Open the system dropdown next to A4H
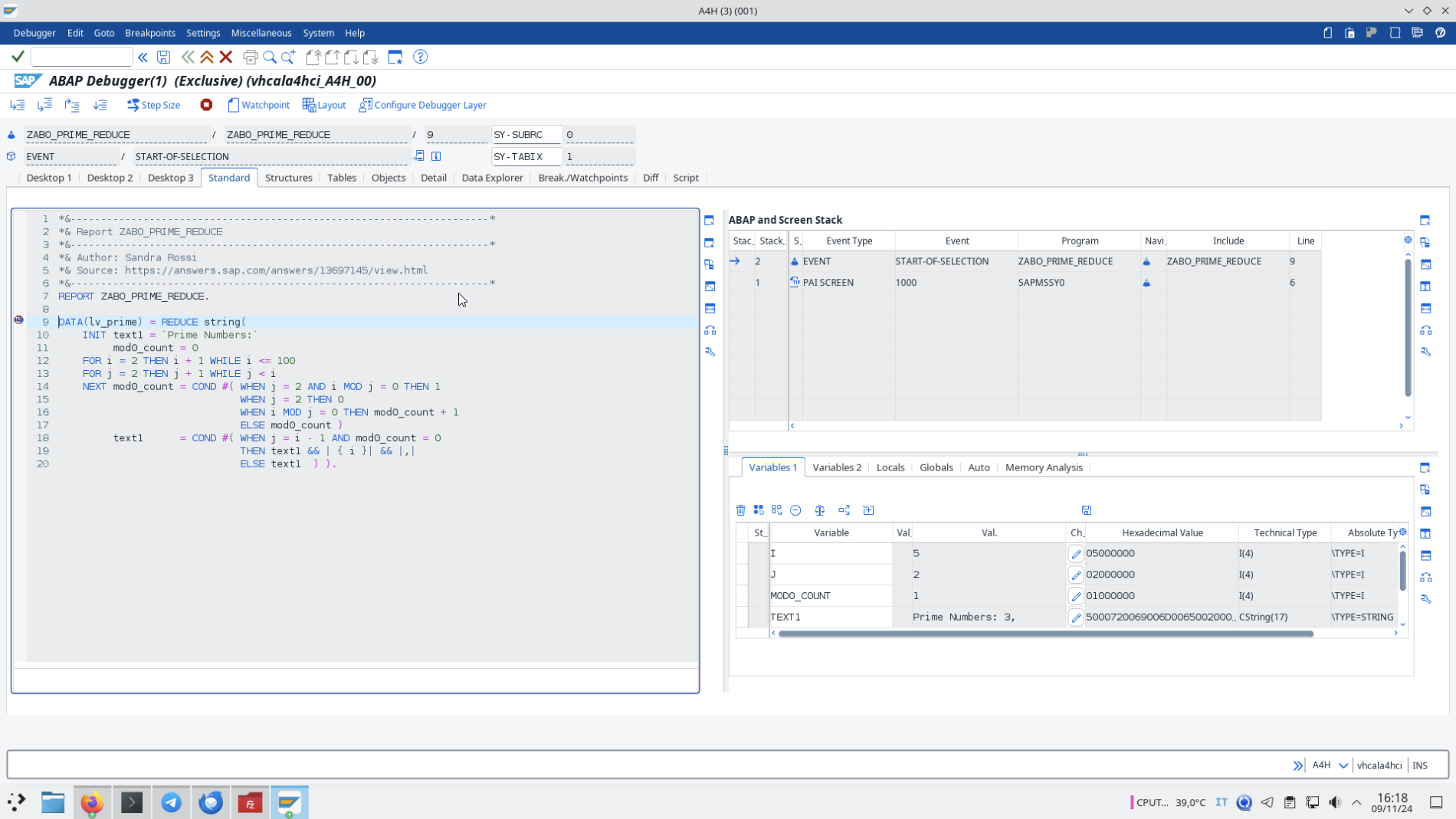1456x819 pixels. 1343,765
